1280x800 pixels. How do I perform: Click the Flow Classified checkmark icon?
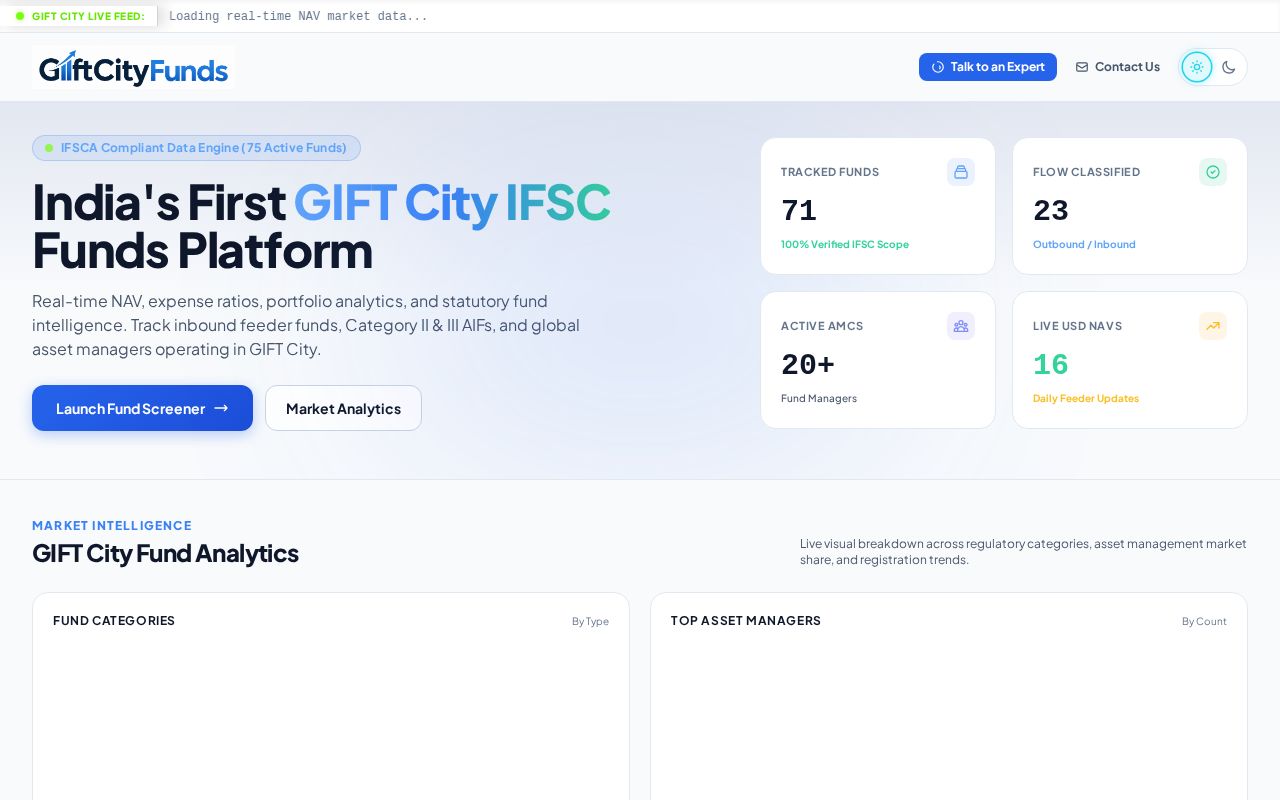point(1213,172)
